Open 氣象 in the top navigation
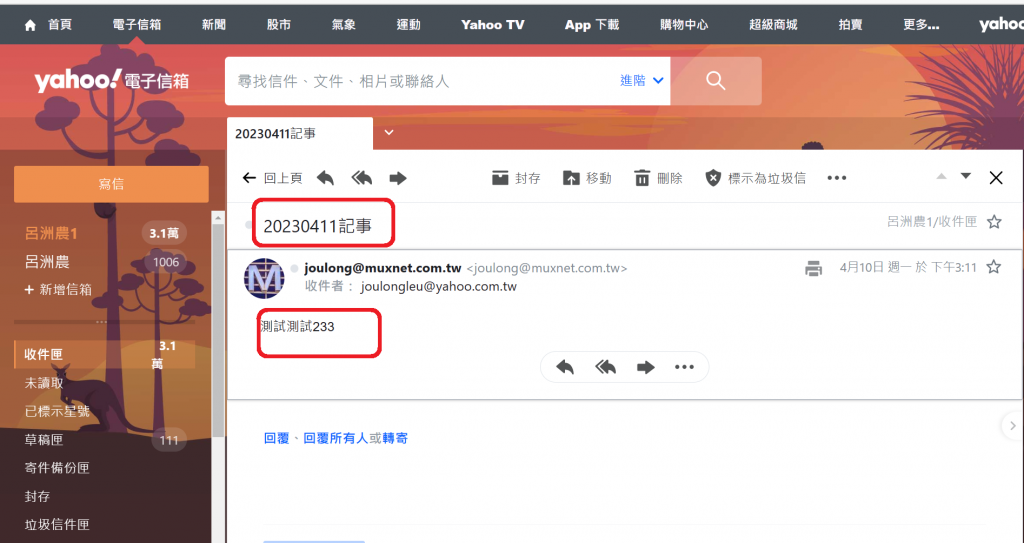This screenshot has height=543, width=1024. 344,25
